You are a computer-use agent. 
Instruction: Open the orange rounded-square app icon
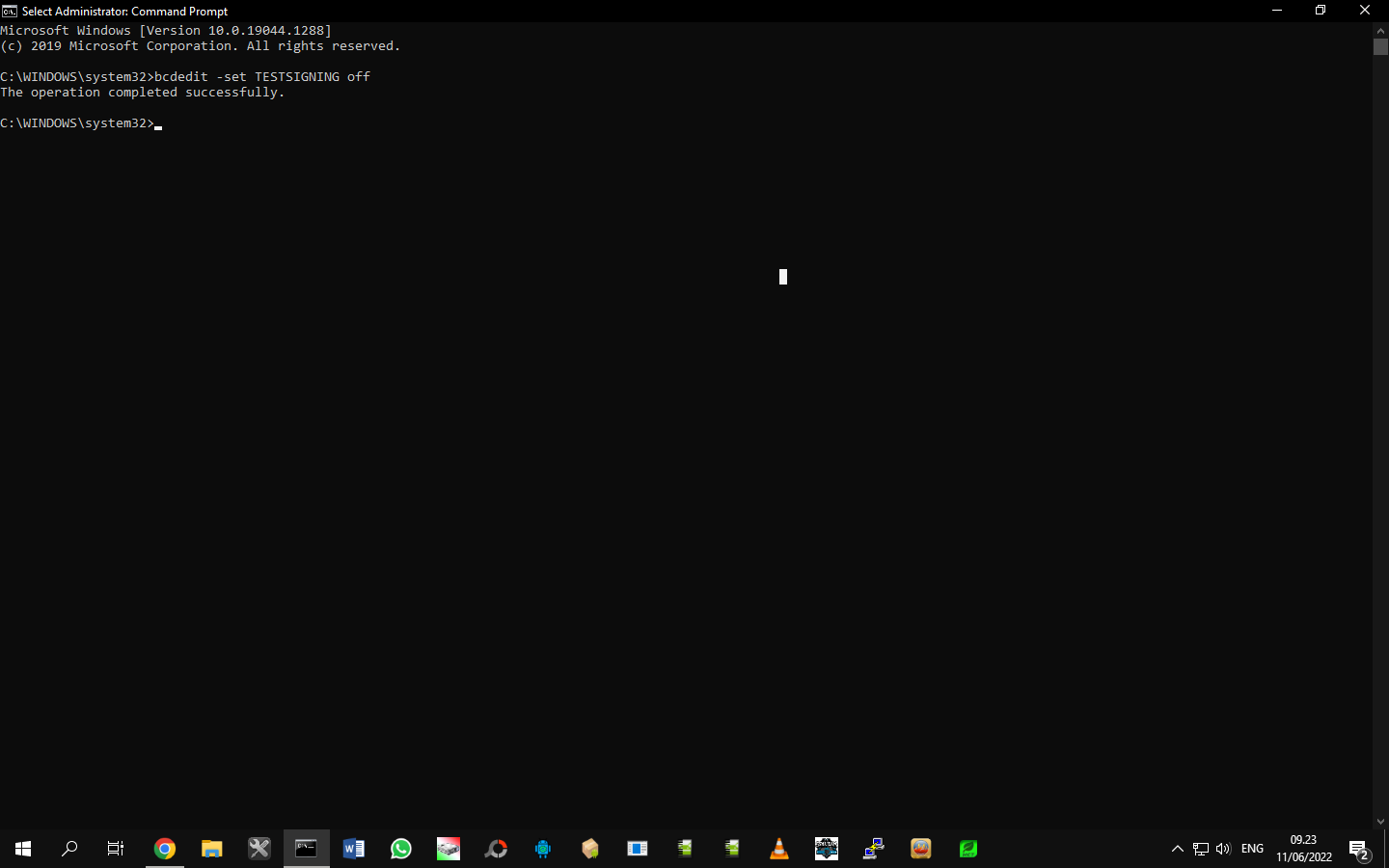921,849
